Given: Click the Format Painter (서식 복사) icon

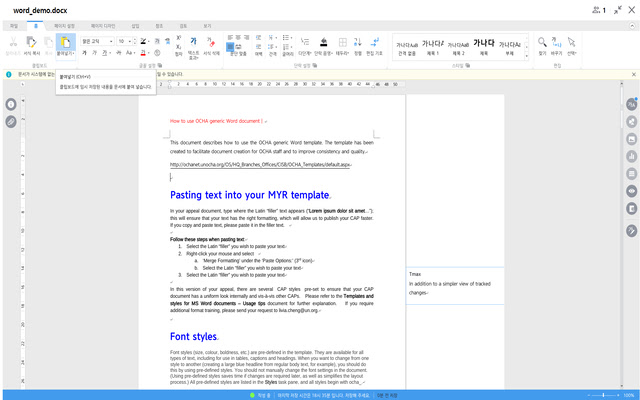Looking at the screenshot, I should (33, 43).
